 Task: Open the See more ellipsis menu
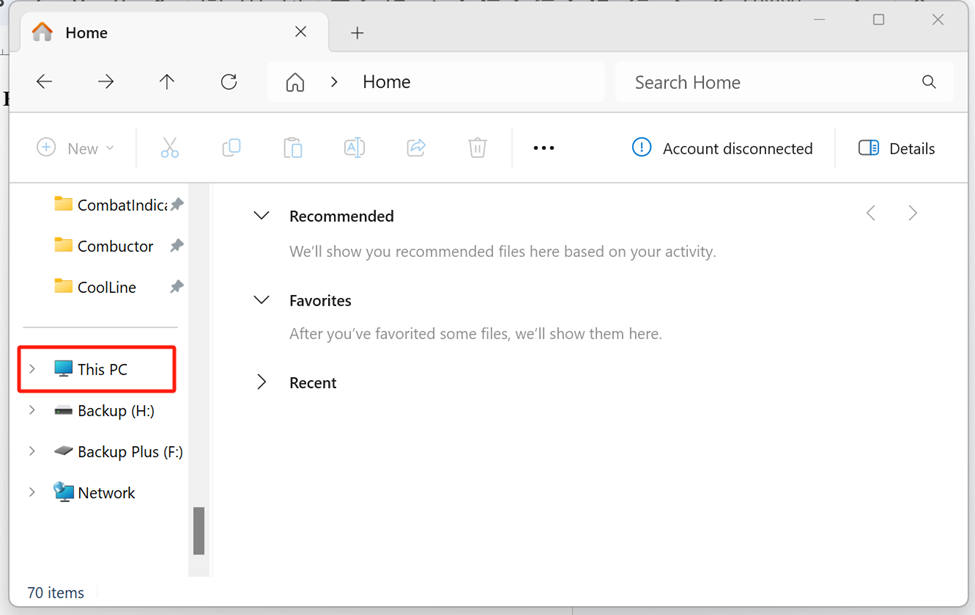click(543, 148)
